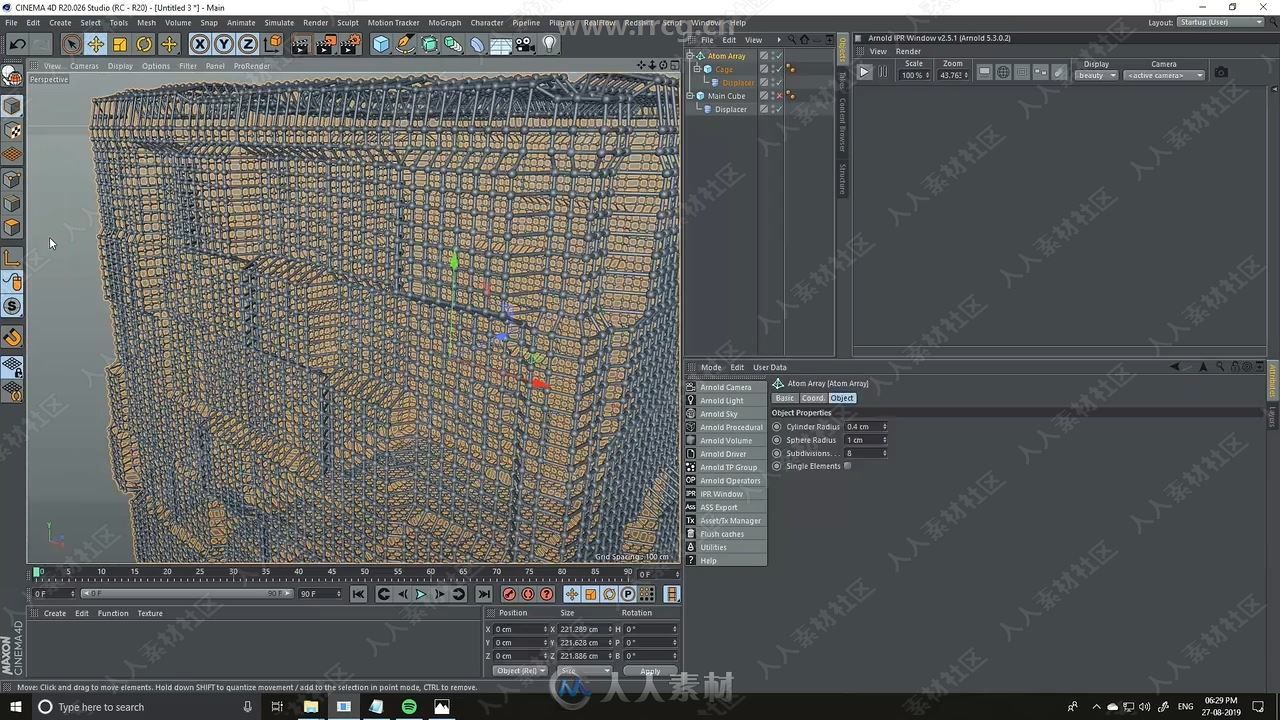This screenshot has width=1280, height=720.
Task: Add a Cube primitive object
Action: 381,44
